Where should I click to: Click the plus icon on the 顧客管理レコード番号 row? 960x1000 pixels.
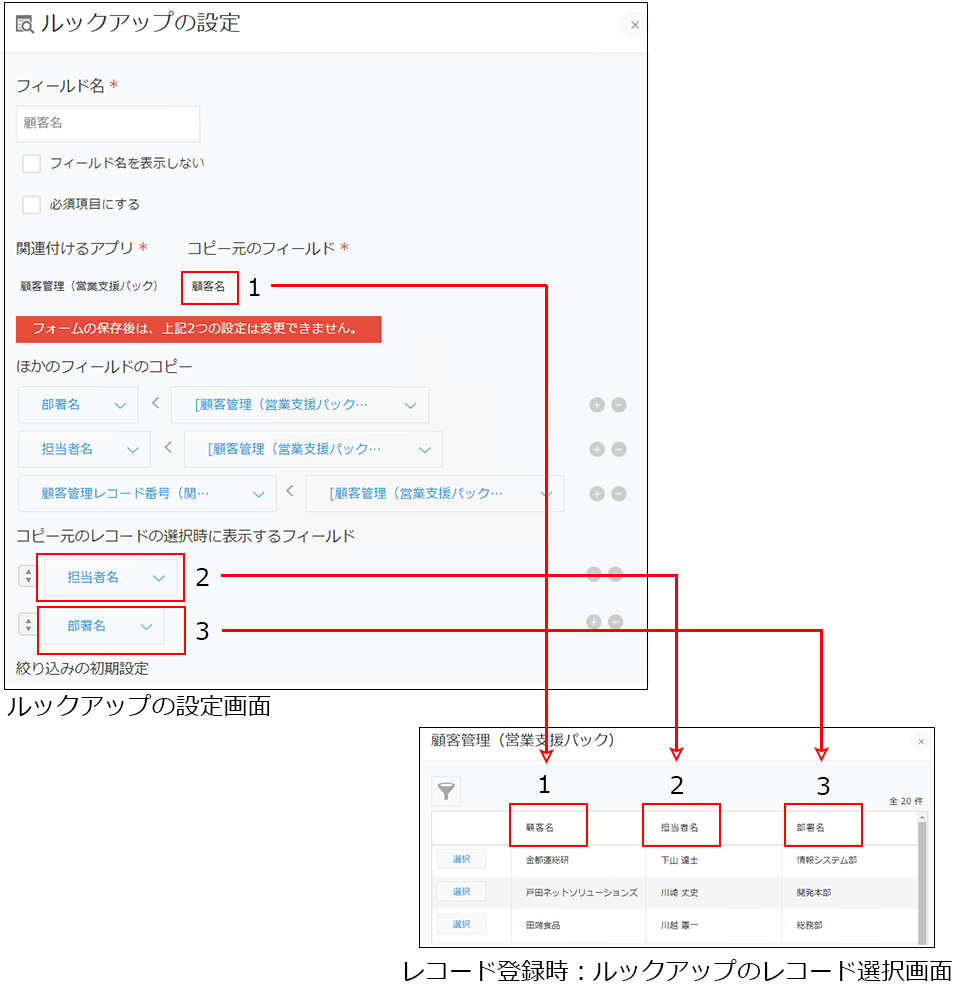click(x=597, y=493)
